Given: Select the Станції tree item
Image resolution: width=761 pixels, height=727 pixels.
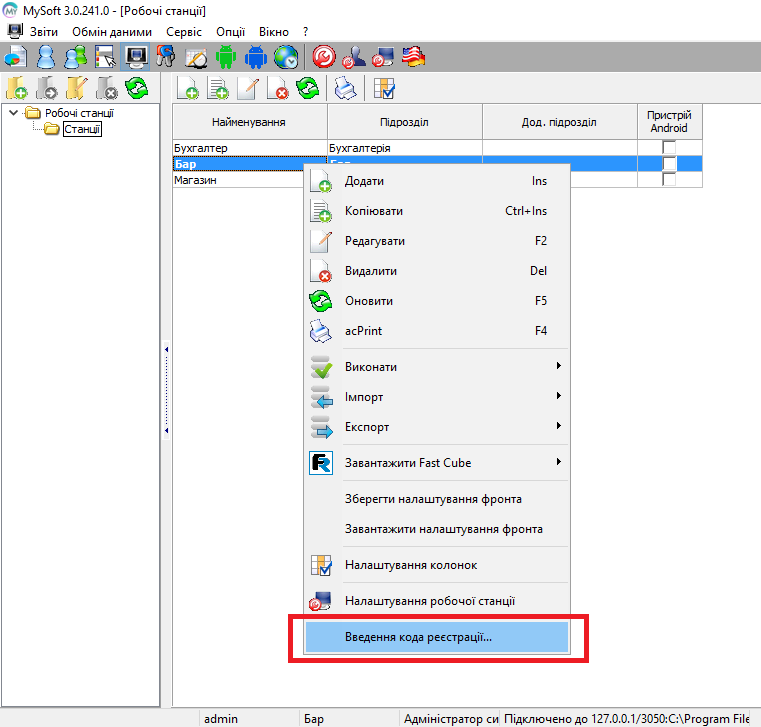Looking at the screenshot, I should pos(82,129).
